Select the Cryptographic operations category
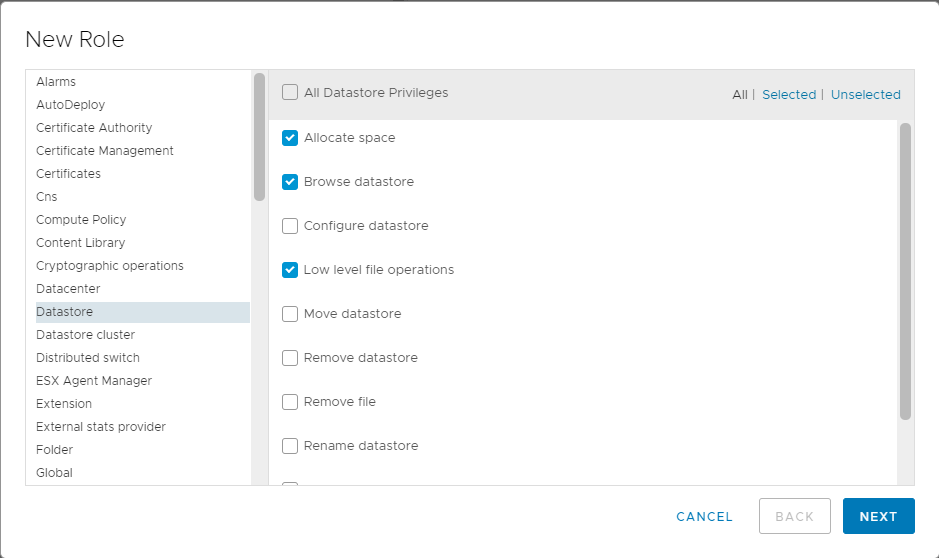 [109, 266]
